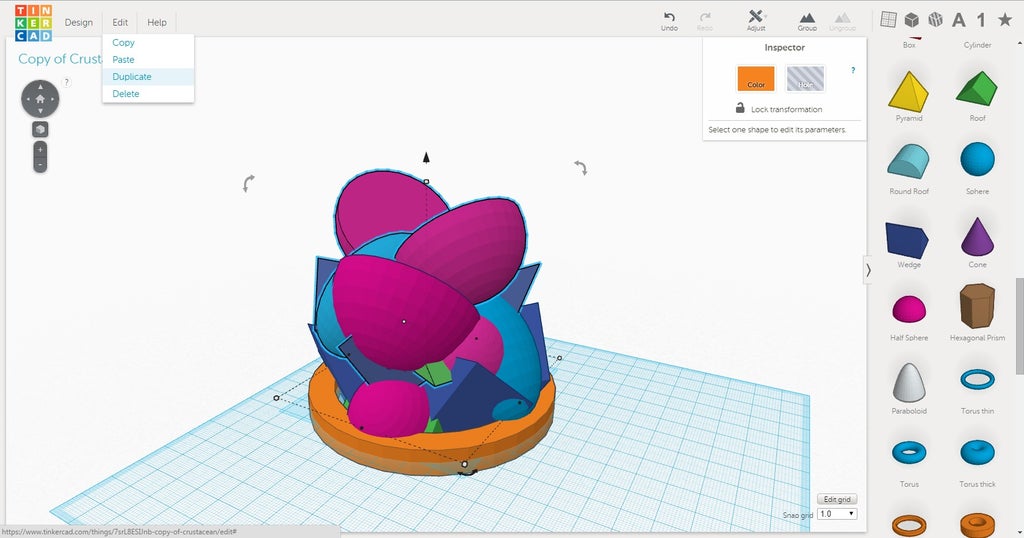This screenshot has width=1024, height=538.
Task: Pick the Torus thick shape
Action: [978, 452]
